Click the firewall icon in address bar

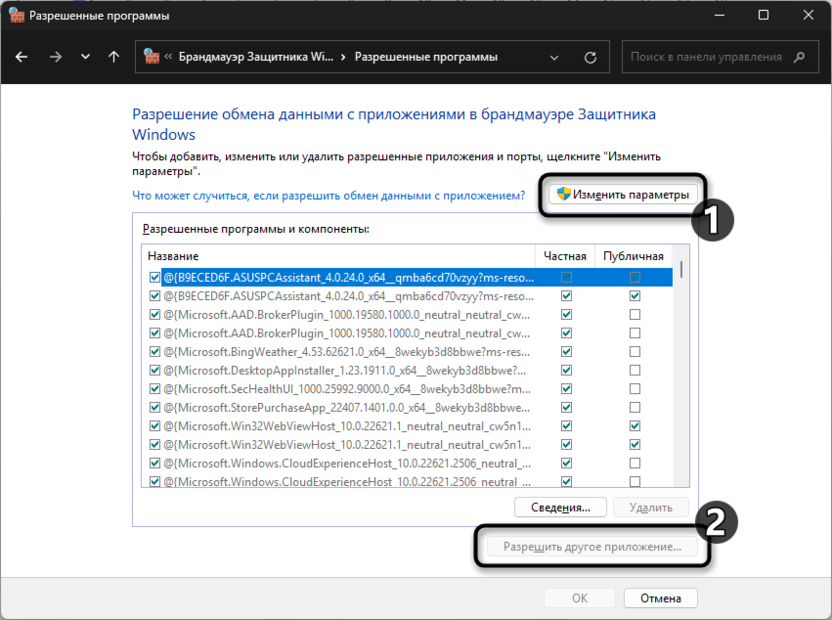tap(151, 57)
